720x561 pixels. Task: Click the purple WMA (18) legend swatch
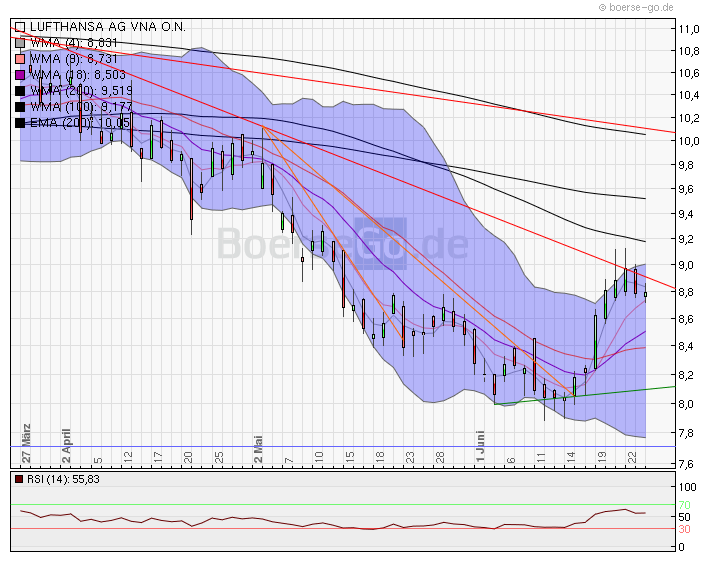pos(20,75)
